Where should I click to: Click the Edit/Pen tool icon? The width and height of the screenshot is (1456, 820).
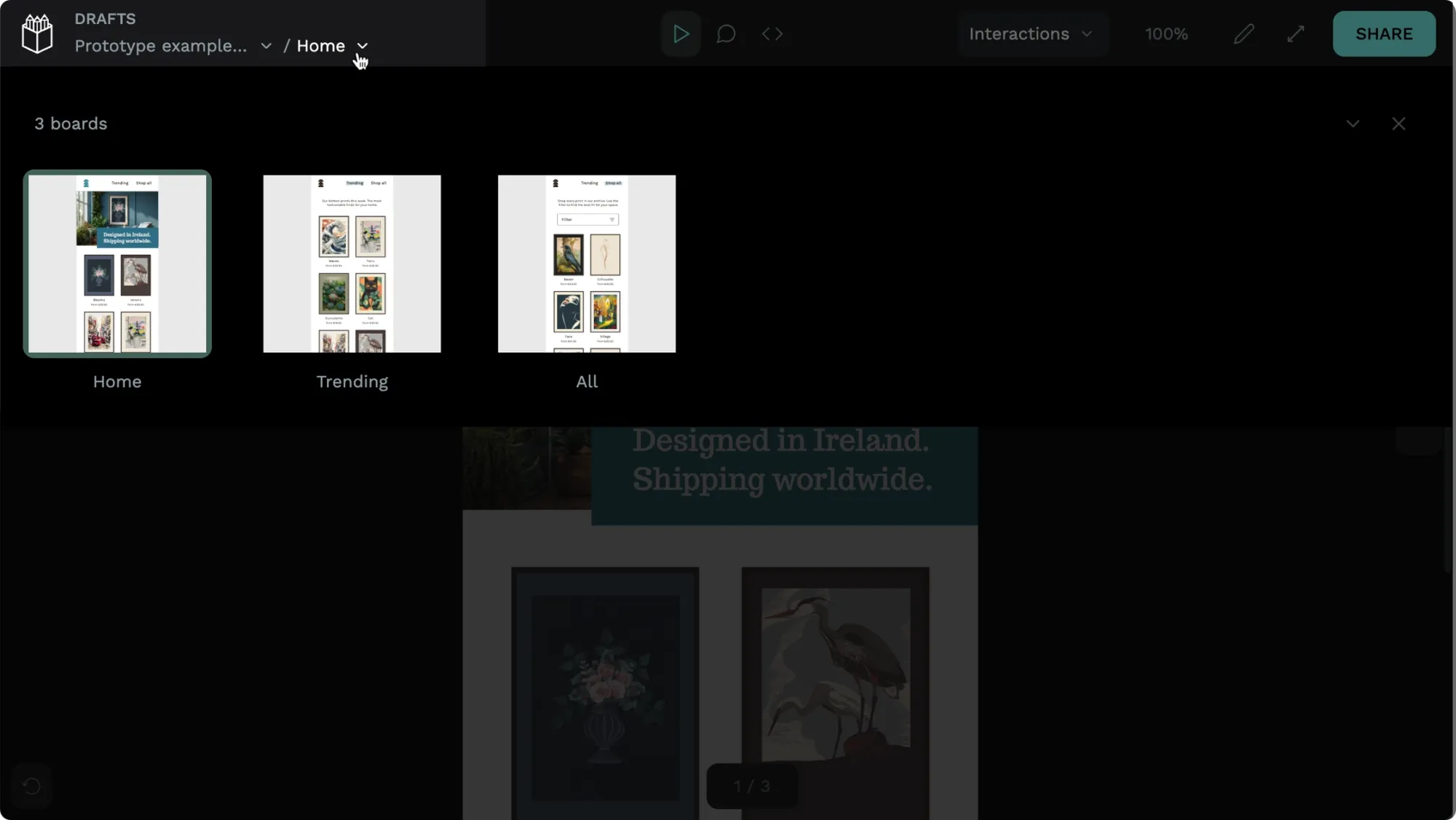[1244, 33]
